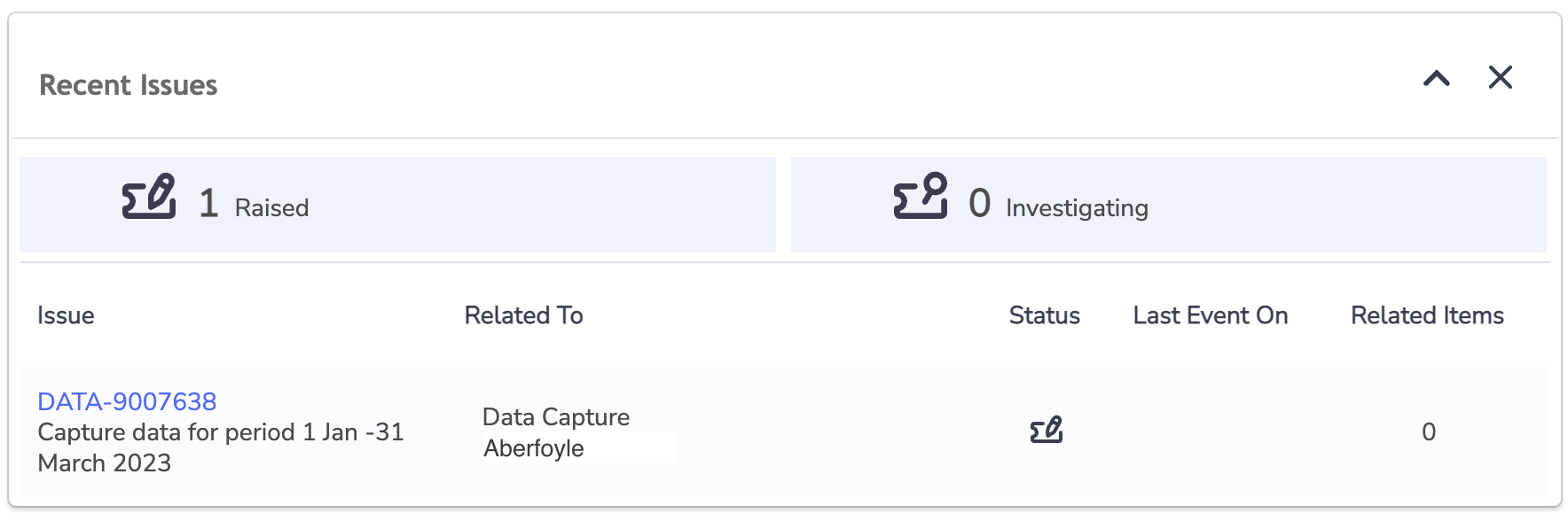Screen dimensions: 1568x521
Task: Filter by the Raised issues tile
Action: [x=397, y=205]
